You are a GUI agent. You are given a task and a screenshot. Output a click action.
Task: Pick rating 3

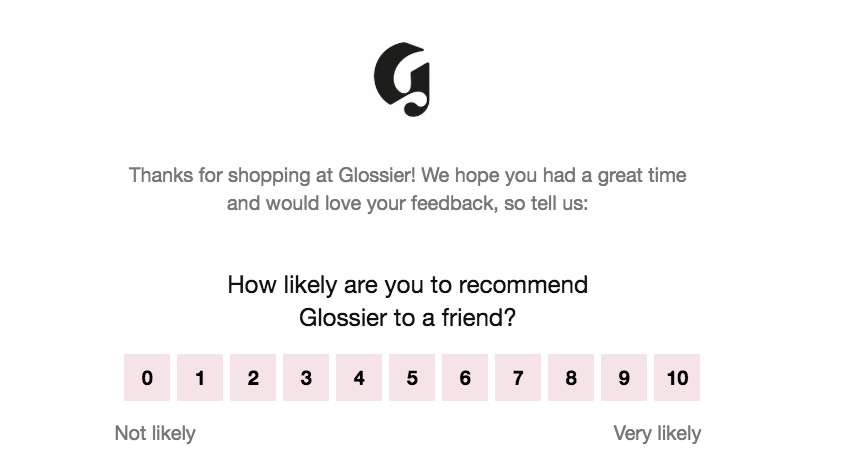(306, 378)
